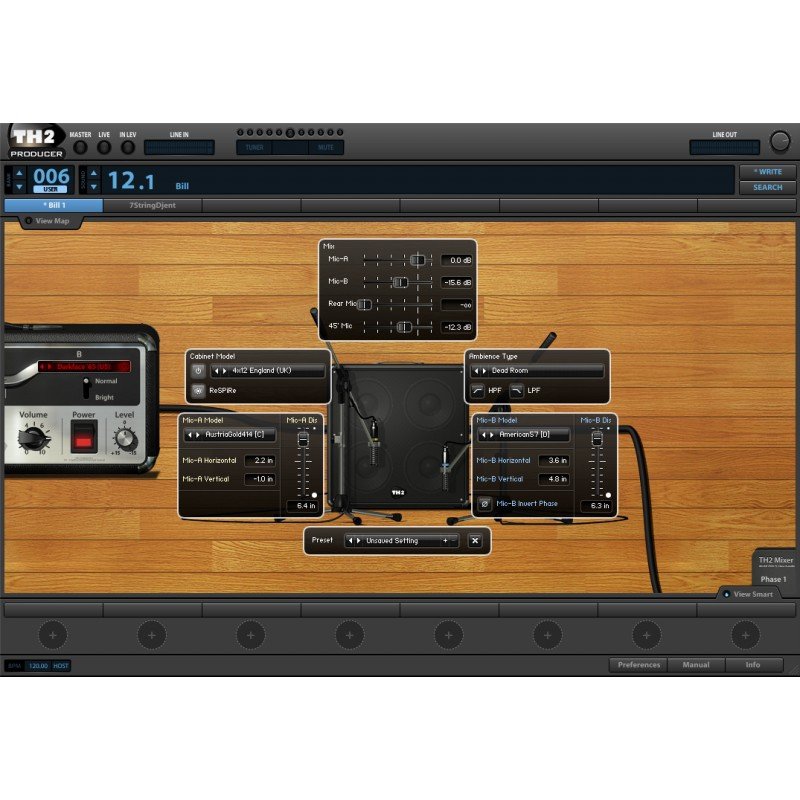The image size is (800, 800).
Task: Select previous ambience type arrow
Action: click(x=477, y=371)
